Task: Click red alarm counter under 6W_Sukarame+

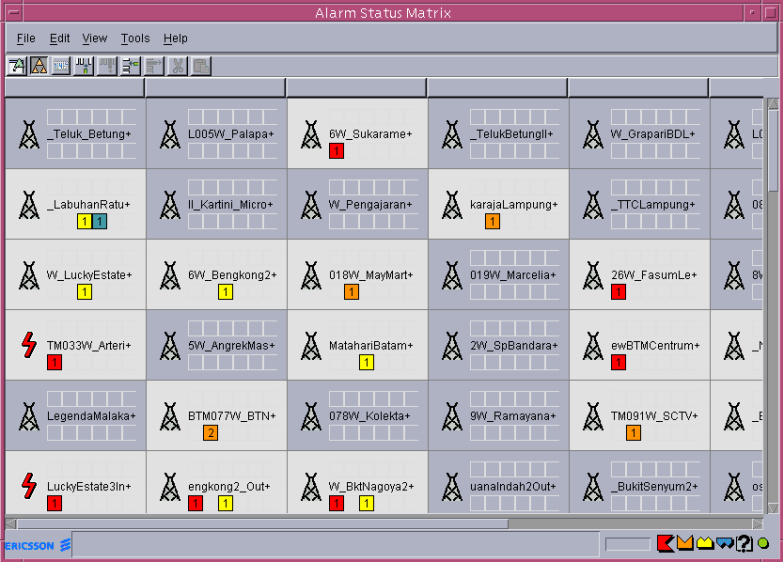Action: pos(336,151)
